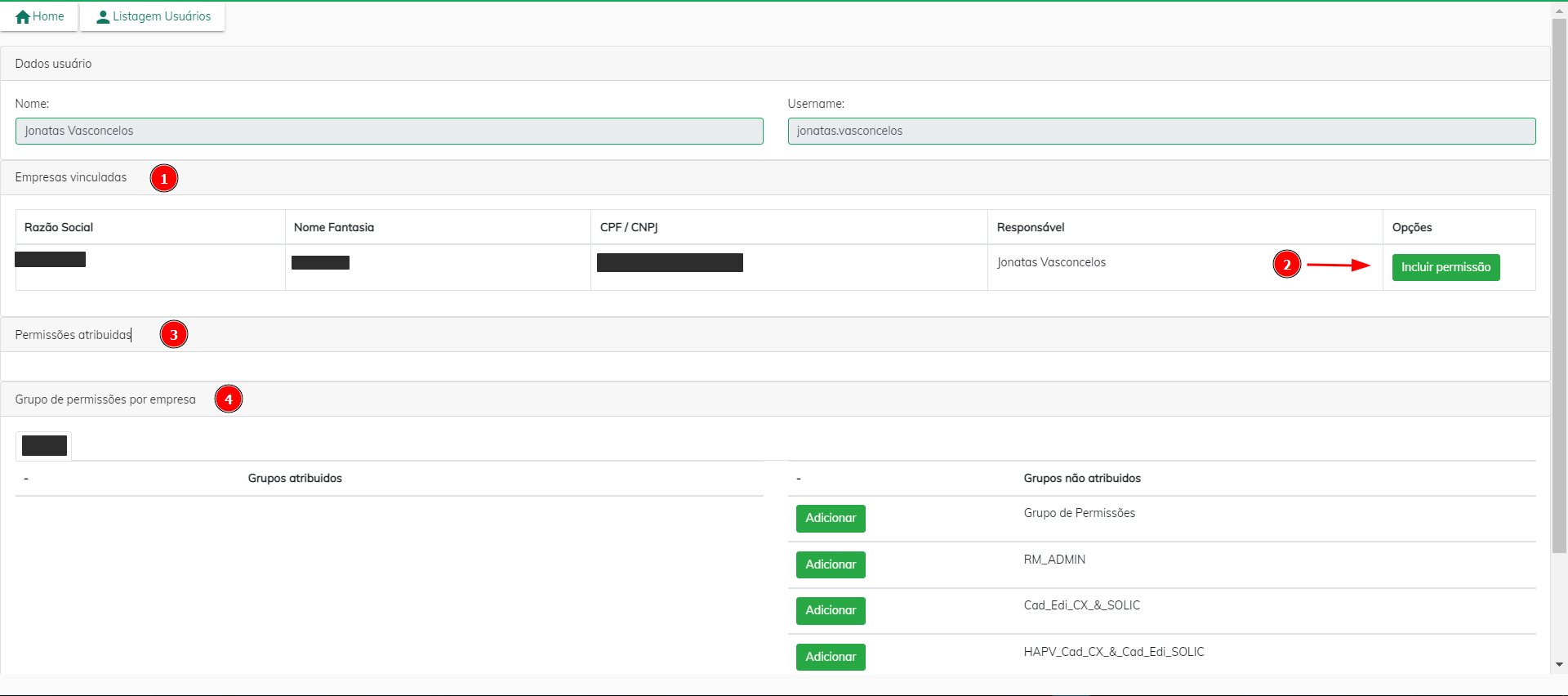
Task: Click the HAPV_Cad_CX_&_Cad_Edi_SOLIC group name text
Action: click(1114, 652)
